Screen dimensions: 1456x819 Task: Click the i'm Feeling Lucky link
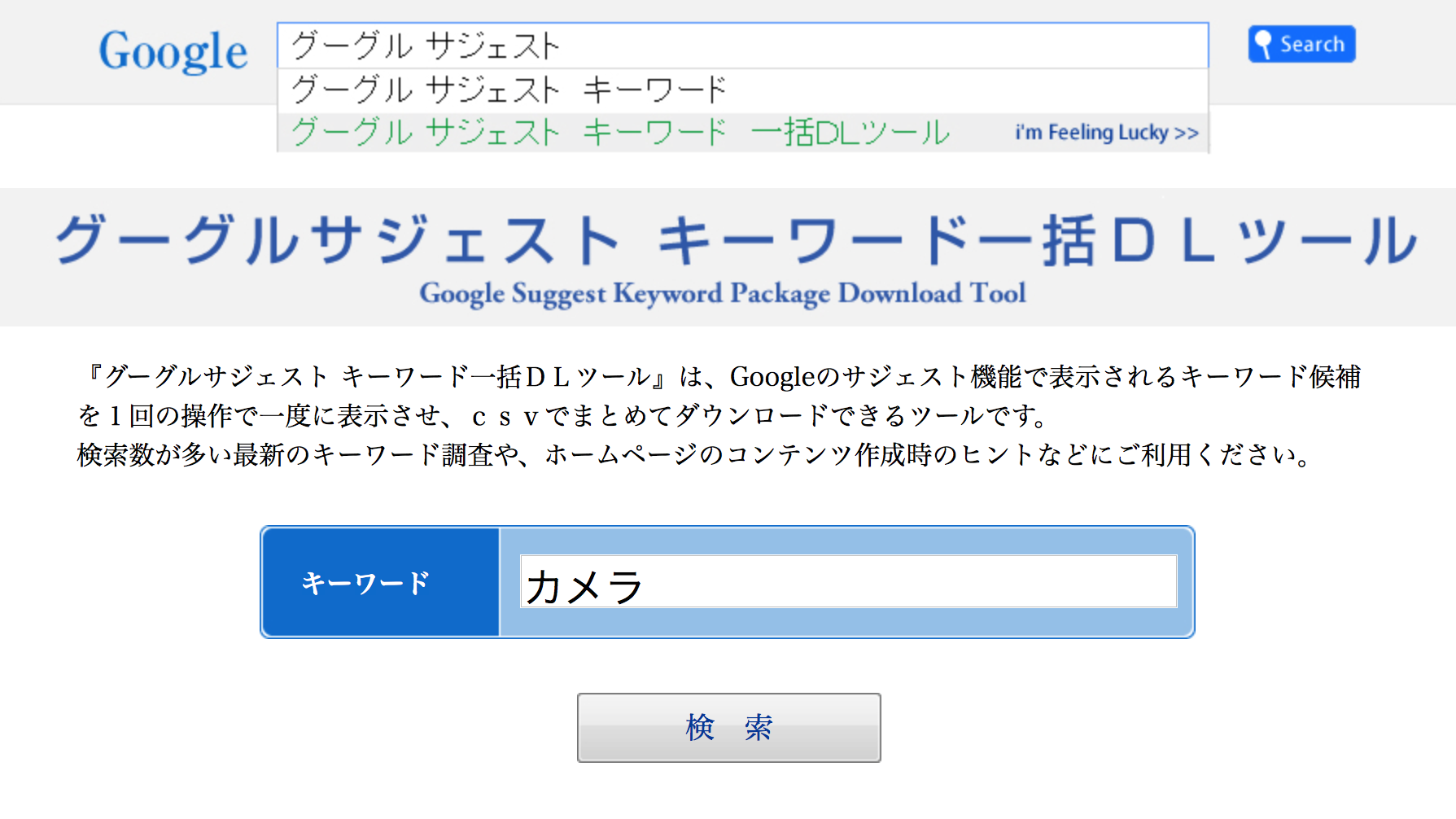coord(1091,133)
